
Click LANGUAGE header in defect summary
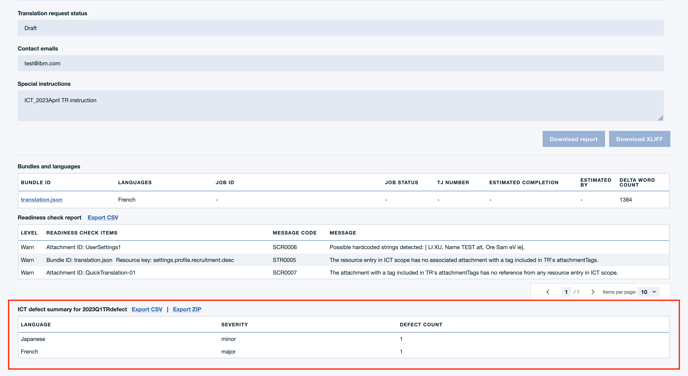point(36,325)
